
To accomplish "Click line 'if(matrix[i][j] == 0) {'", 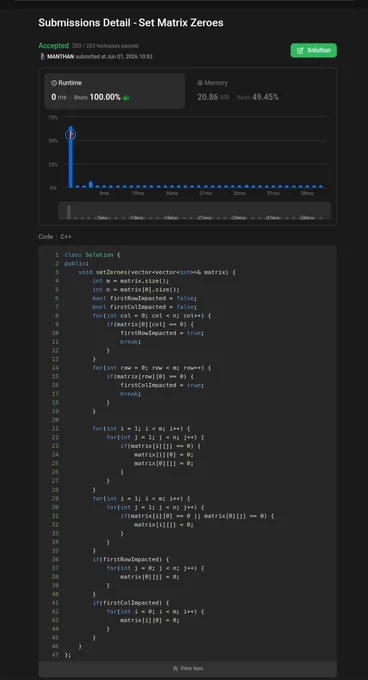I will click(x=160, y=446).
